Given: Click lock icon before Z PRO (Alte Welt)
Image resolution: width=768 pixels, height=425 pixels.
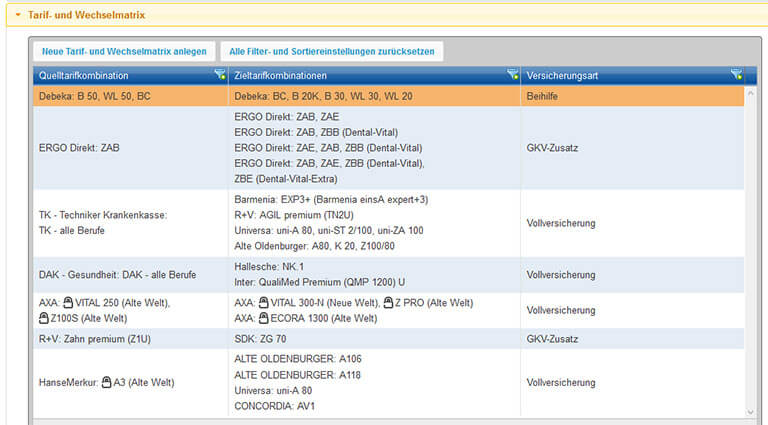Looking at the screenshot, I should tap(388, 302).
